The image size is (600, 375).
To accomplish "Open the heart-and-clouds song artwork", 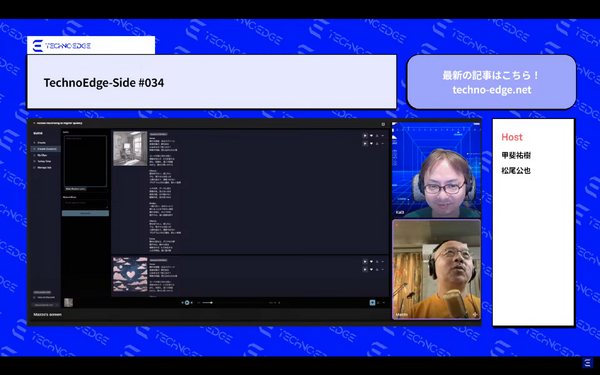I will coord(130,274).
